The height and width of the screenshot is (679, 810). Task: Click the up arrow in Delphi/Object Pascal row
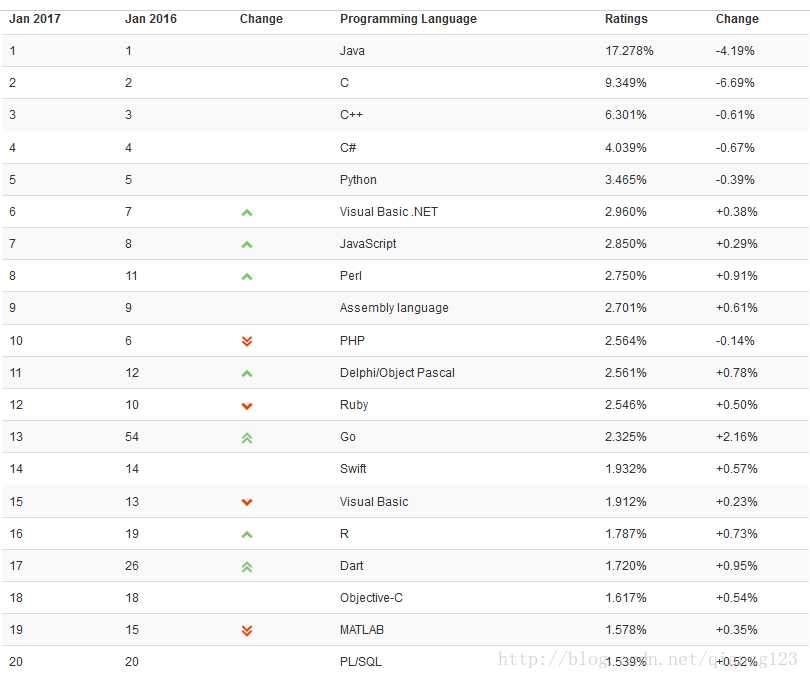click(x=247, y=373)
